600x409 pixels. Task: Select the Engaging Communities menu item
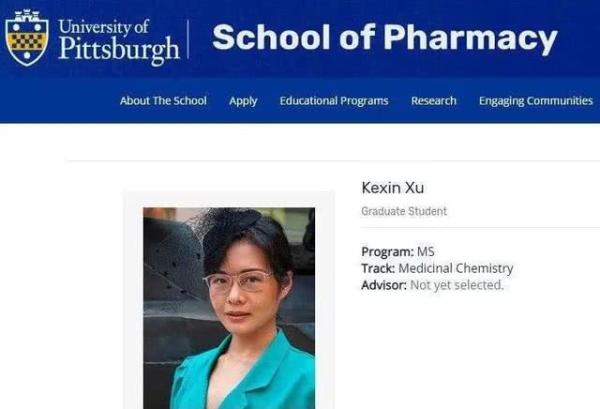[536, 101]
